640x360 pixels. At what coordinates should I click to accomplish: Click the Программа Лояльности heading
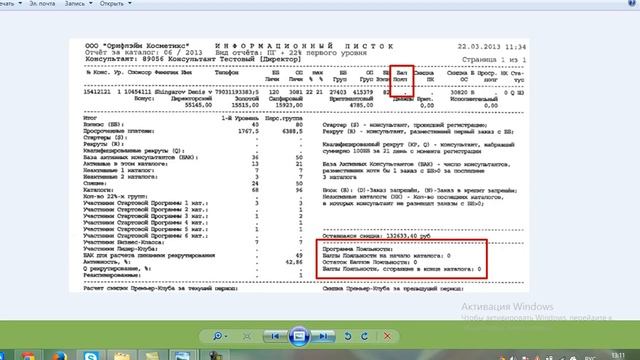point(358,249)
